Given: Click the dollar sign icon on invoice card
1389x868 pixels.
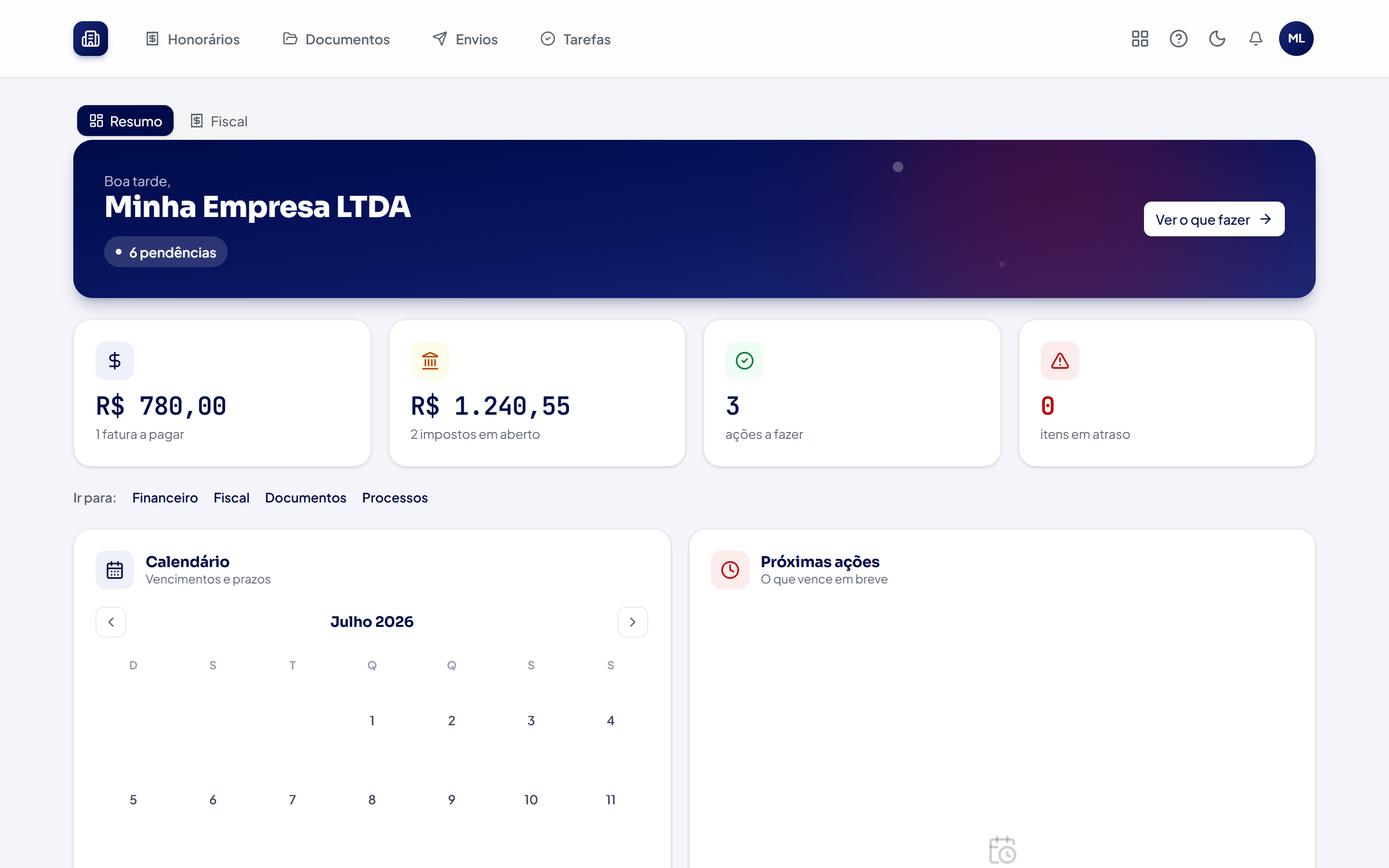Looking at the screenshot, I should [115, 361].
